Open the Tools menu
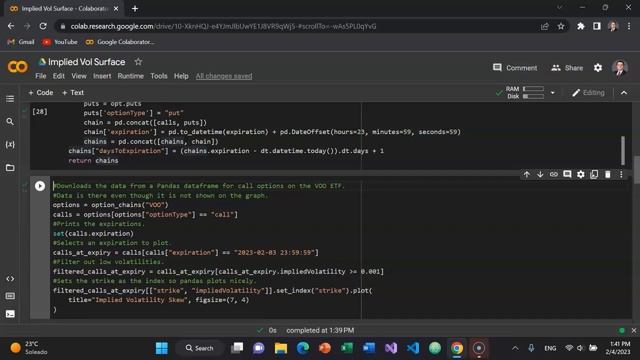This screenshot has width=640, height=360. (159, 76)
